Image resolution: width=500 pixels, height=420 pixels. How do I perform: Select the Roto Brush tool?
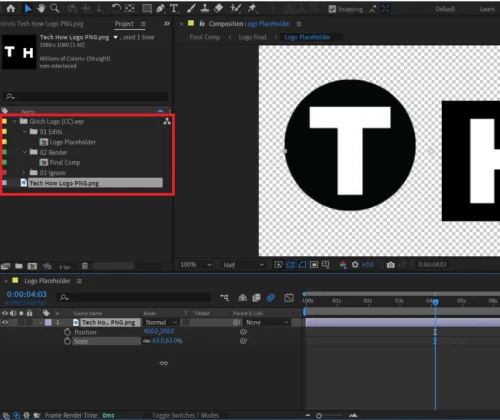point(235,8)
